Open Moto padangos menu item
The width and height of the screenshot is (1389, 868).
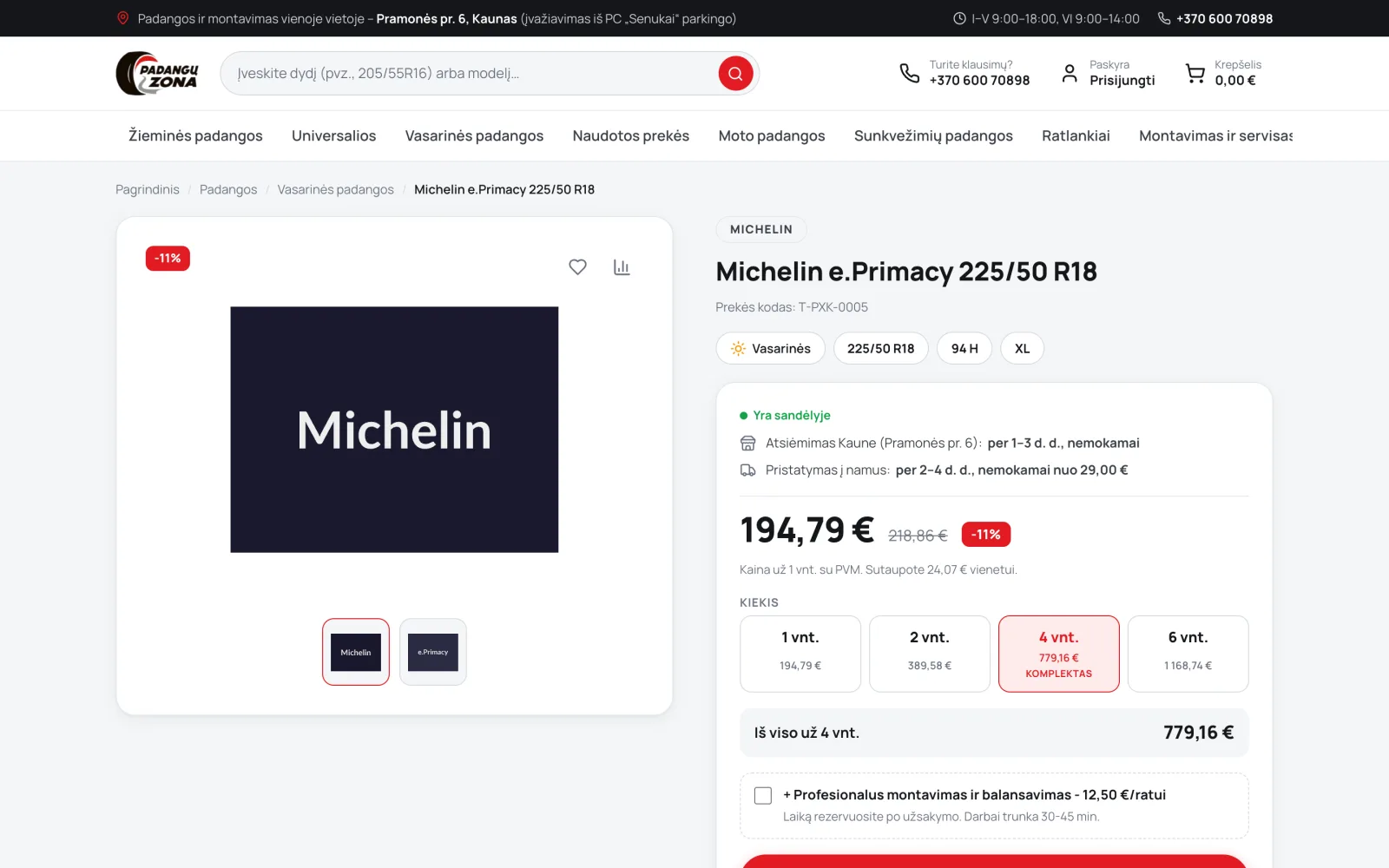point(772,135)
